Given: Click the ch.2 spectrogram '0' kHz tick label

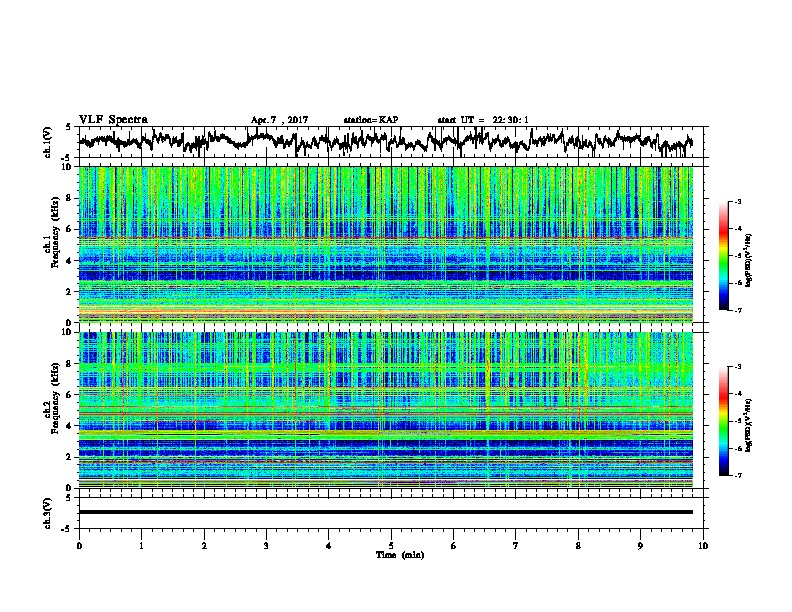Looking at the screenshot, I should pyautogui.click(x=70, y=488).
